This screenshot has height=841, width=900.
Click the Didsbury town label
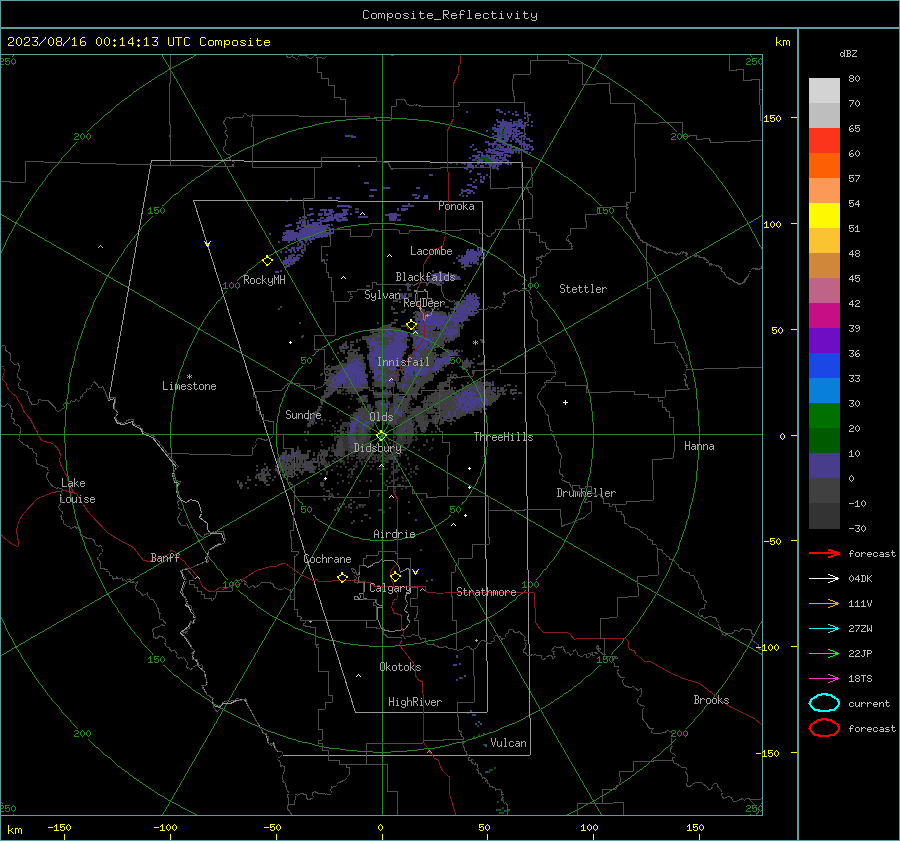pos(377,448)
